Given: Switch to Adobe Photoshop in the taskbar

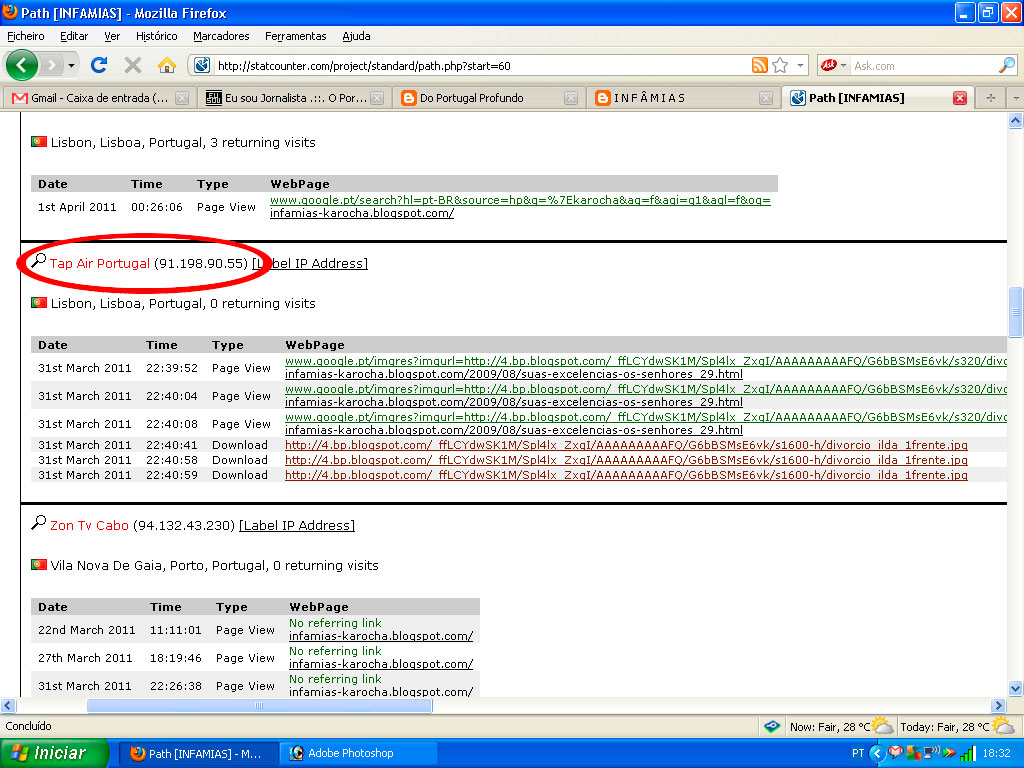Looking at the screenshot, I should coord(358,754).
